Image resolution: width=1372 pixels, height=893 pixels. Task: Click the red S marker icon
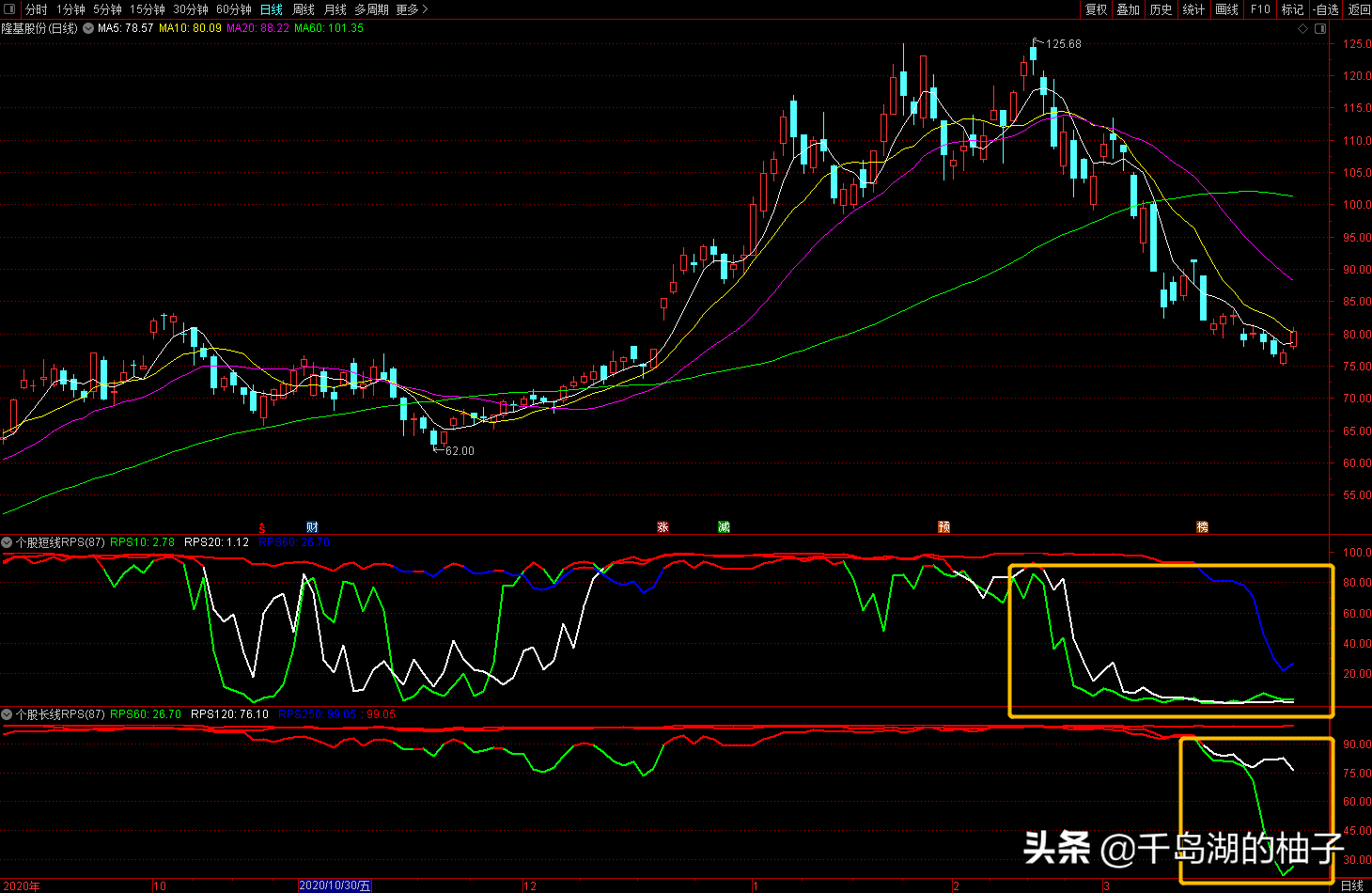click(x=262, y=527)
